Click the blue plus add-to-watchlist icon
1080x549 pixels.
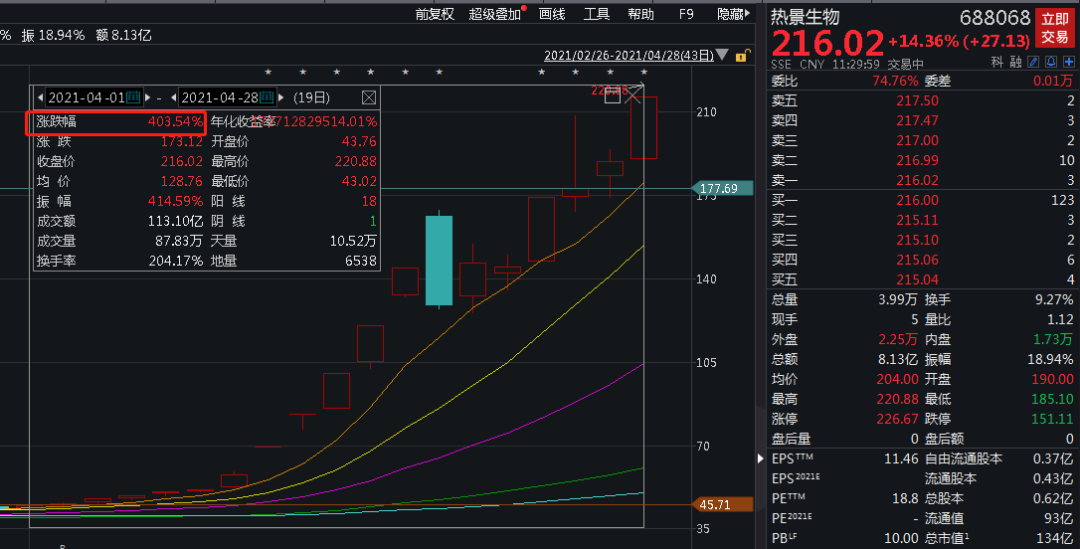coord(1068,62)
